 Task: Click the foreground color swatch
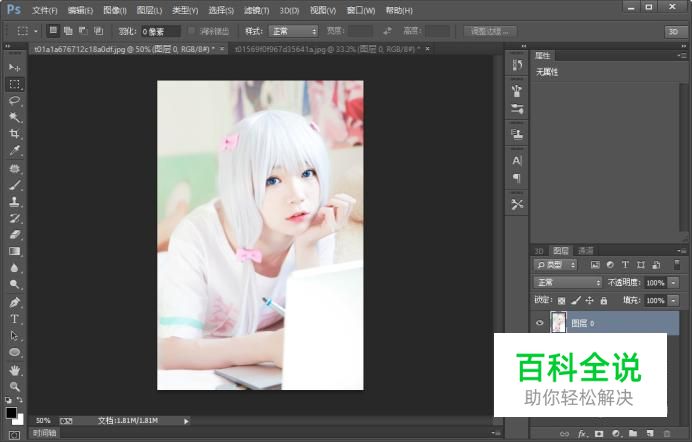pyautogui.click(x=11, y=411)
